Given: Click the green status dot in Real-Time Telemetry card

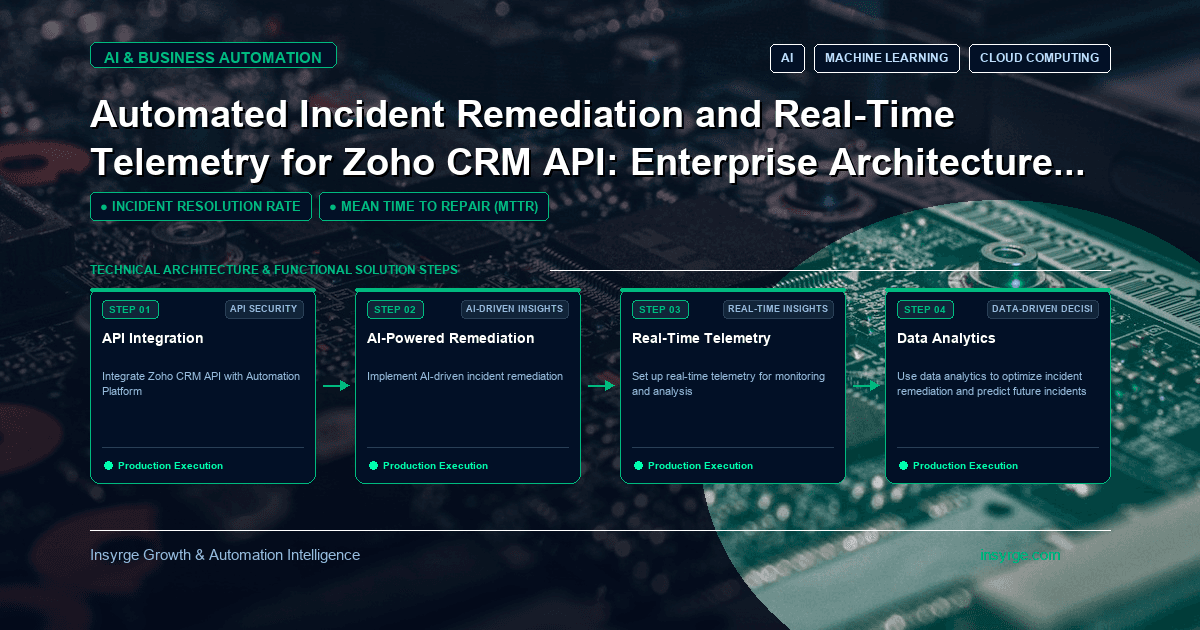Looking at the screenshot, I should tap(638, 466).
